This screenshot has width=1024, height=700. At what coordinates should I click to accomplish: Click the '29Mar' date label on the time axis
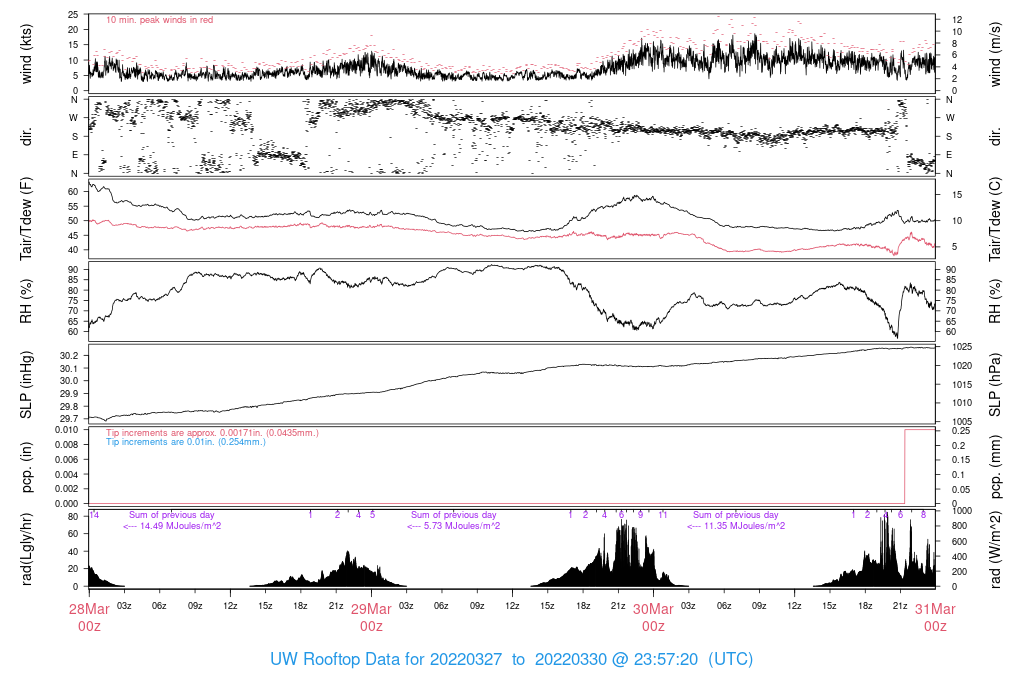371,609
